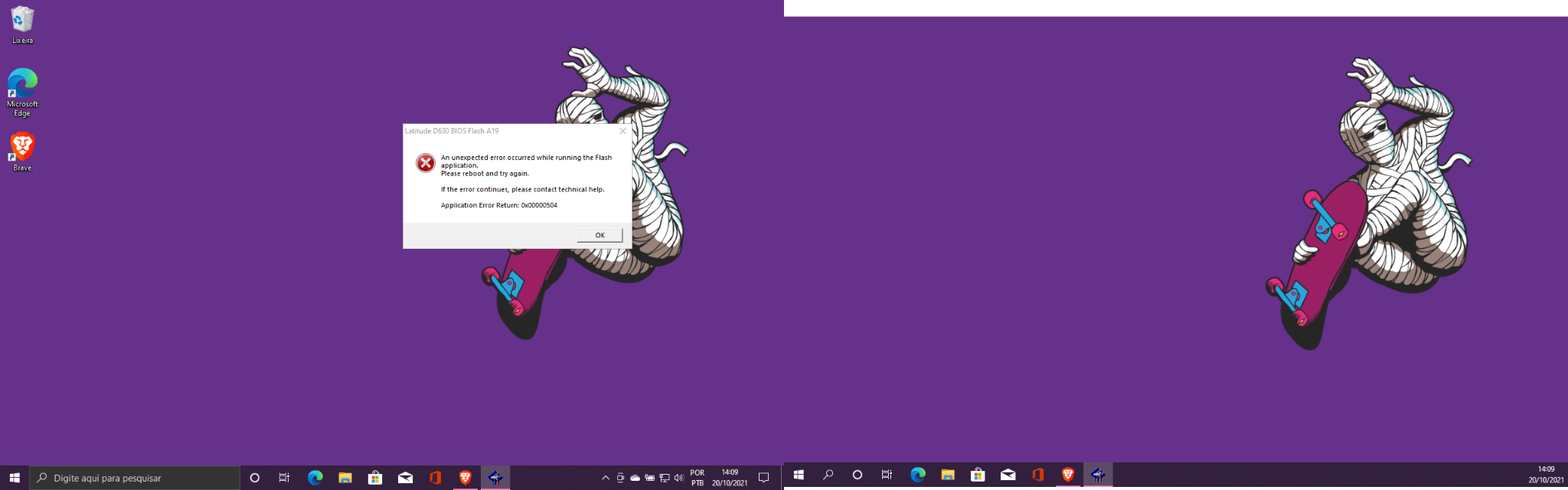Viewport: 1568px width, 490px height.
Task: Switch the POR PTB input language indicator
Action: (697, 478)
